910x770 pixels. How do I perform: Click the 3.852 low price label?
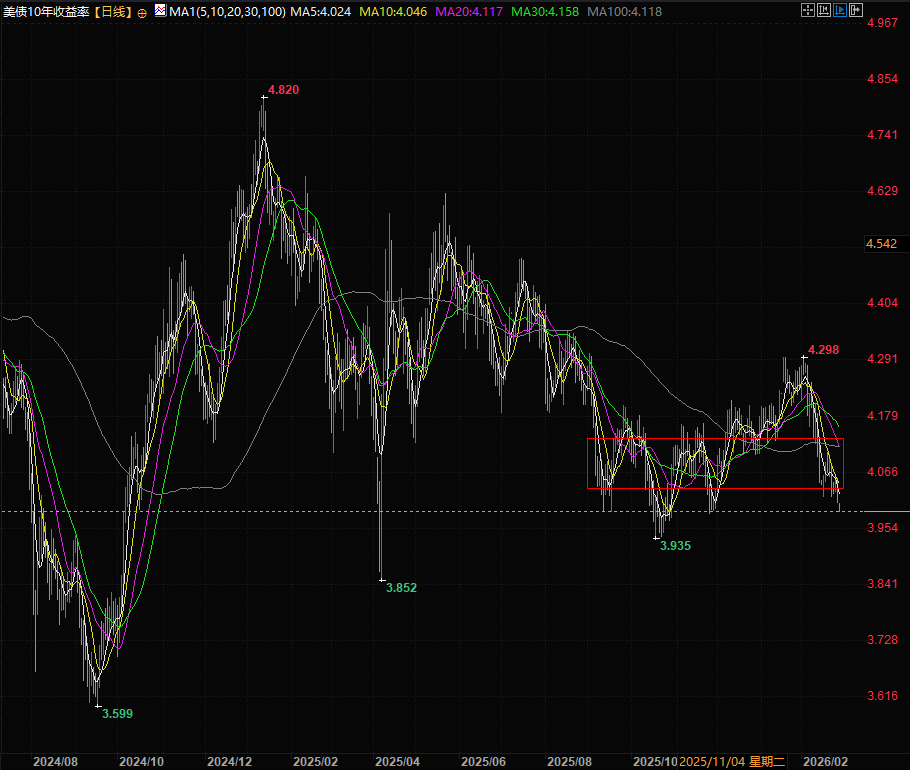401,588
